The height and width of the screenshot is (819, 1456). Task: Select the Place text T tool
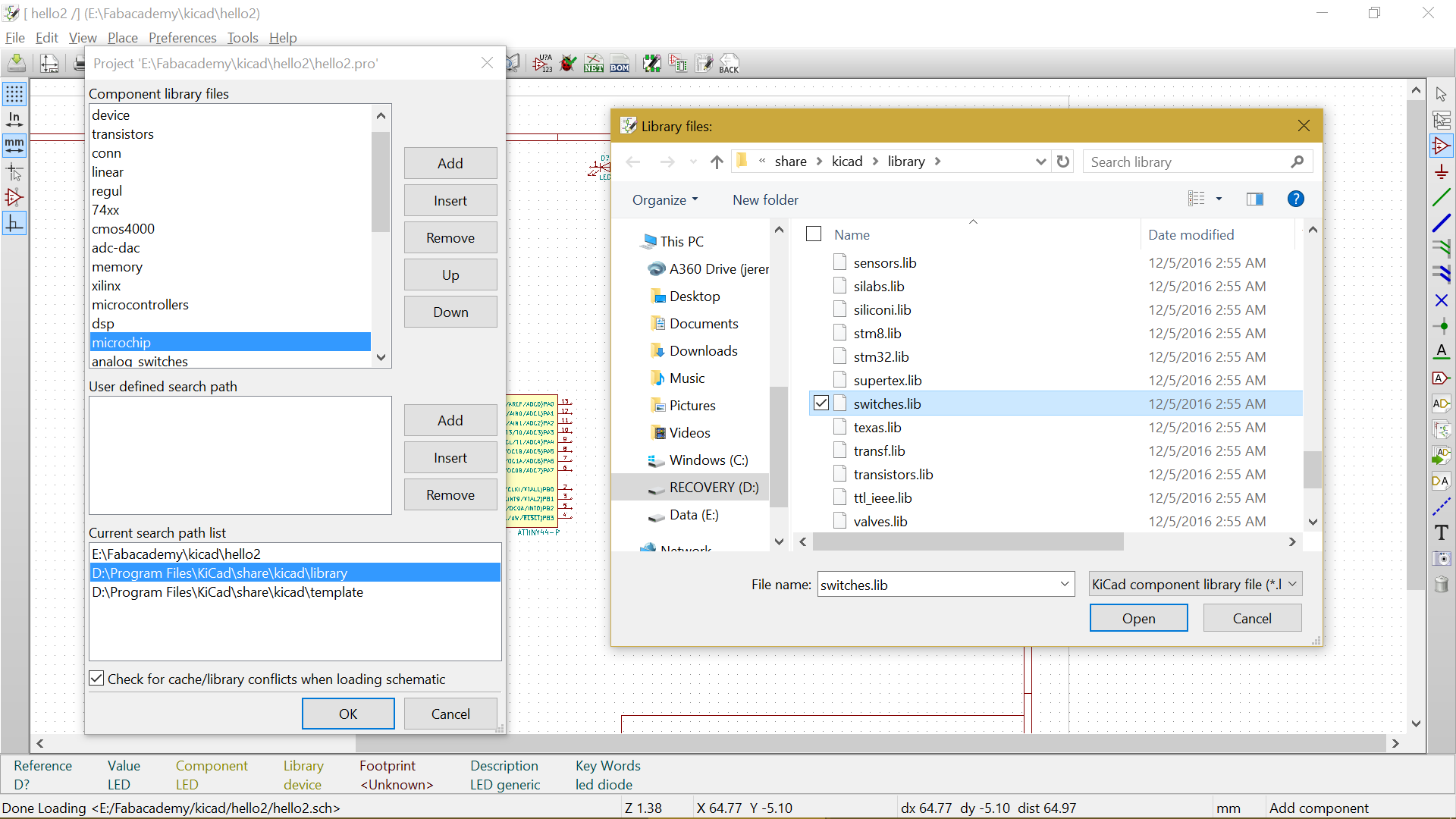click(1442, 532)
